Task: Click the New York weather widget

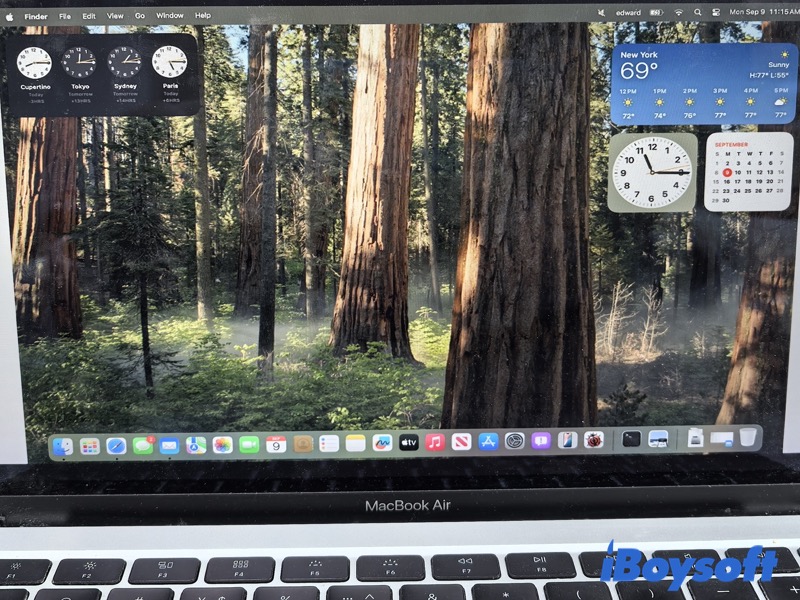Action: [703, 84]
